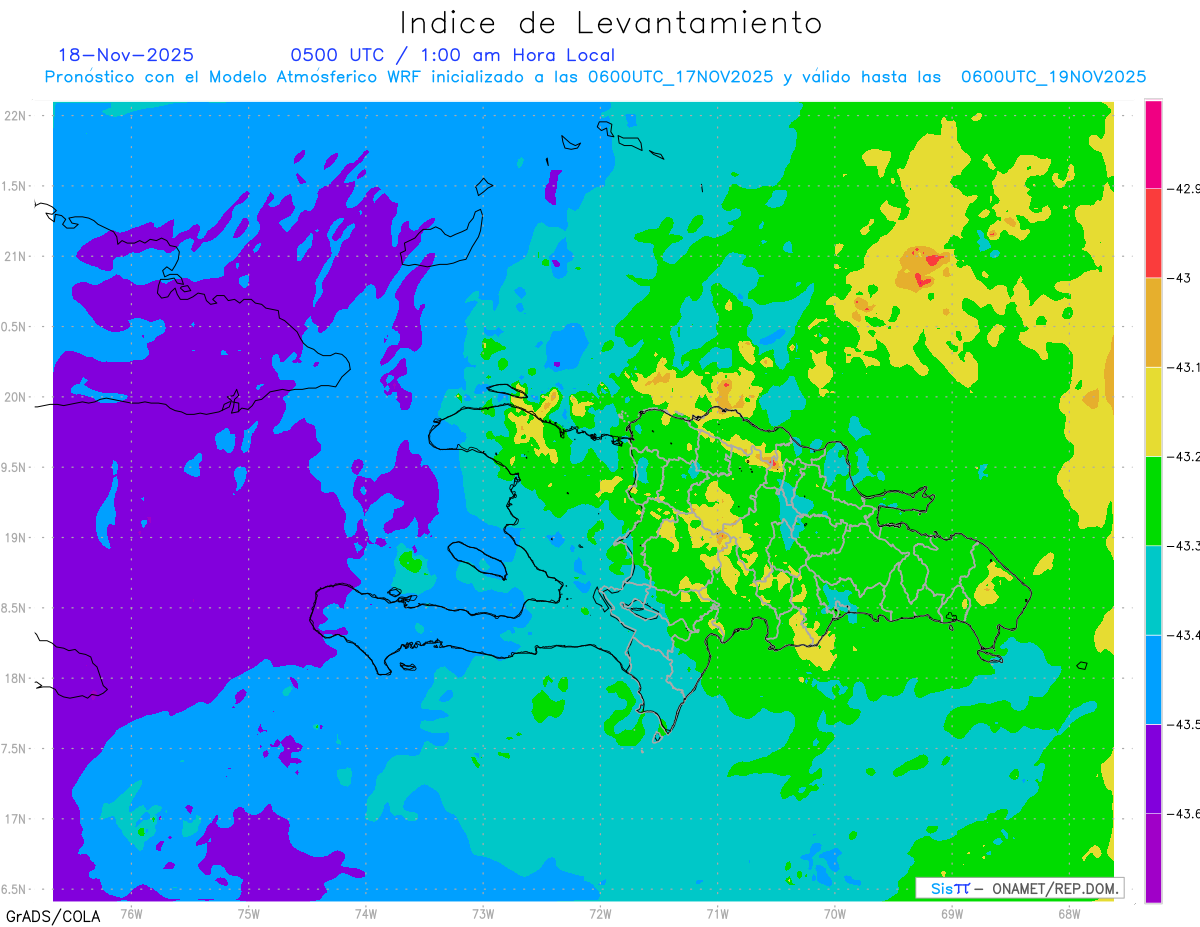This screenshot has width=1200, height=927.
Task: Click the "70W" longitude label
Action: (835, 913)
